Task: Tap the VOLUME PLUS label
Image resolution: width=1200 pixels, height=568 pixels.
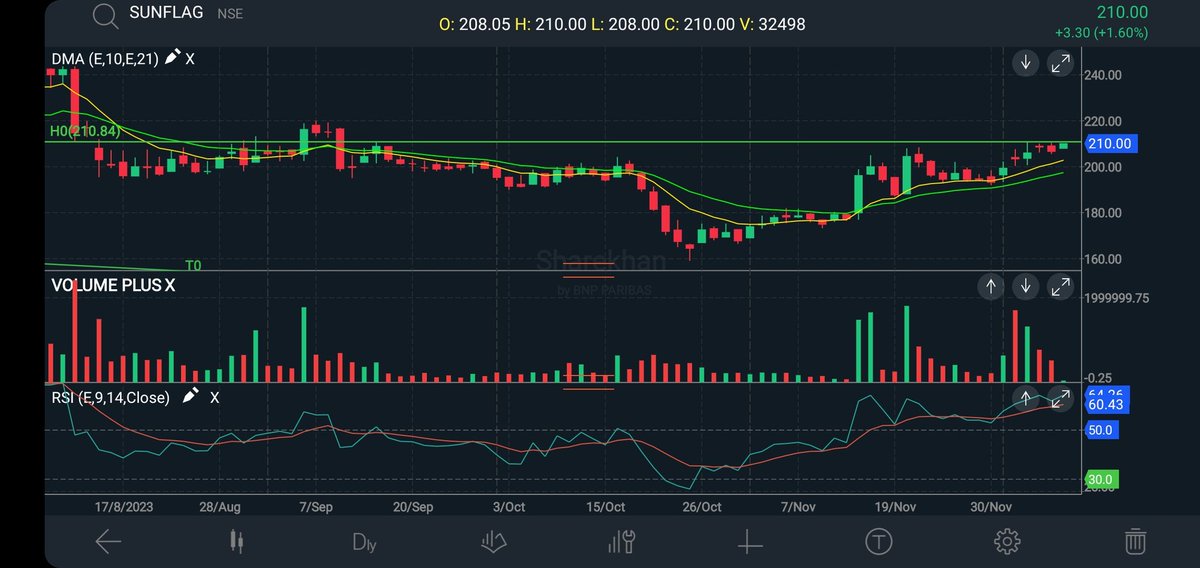Action: pos(105,285)
